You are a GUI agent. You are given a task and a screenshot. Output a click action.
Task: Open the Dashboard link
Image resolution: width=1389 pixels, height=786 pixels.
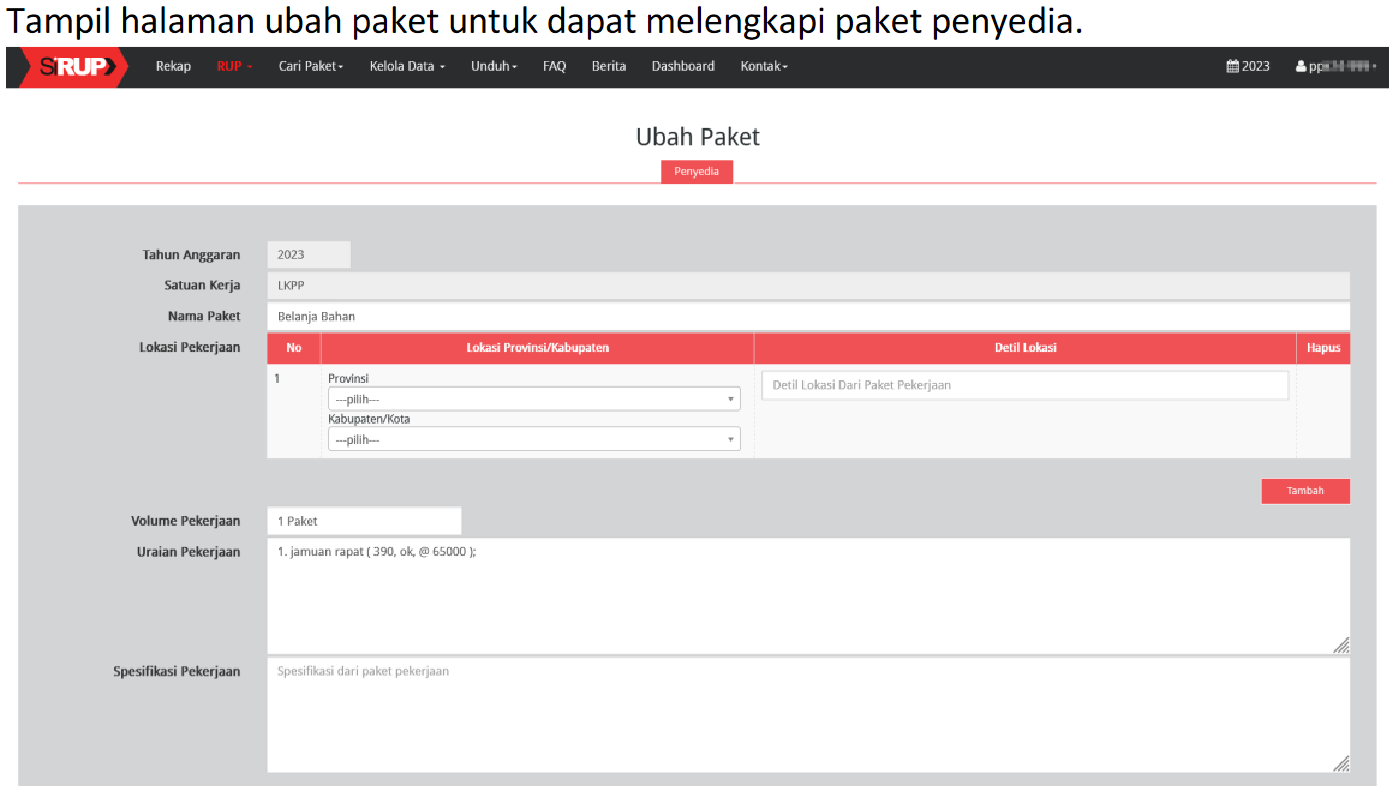pyautogui.click(x=683, y=67)
